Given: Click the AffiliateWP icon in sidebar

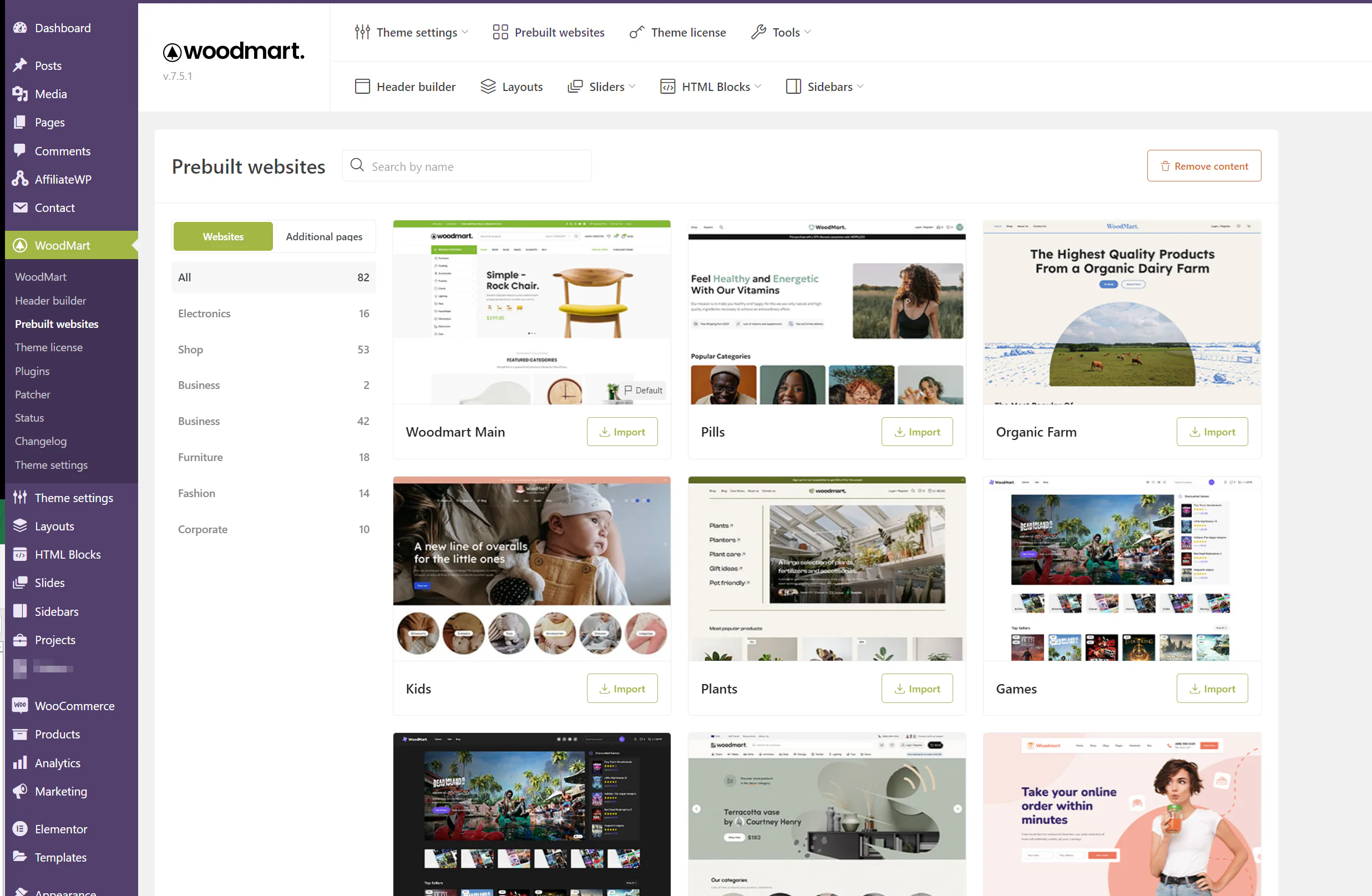Looking at the screenshot, I should 20,179.
